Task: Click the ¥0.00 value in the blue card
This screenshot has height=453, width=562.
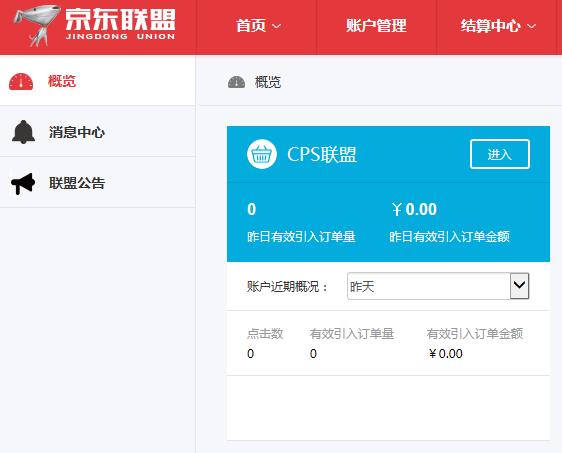Action: click(414, 209)
